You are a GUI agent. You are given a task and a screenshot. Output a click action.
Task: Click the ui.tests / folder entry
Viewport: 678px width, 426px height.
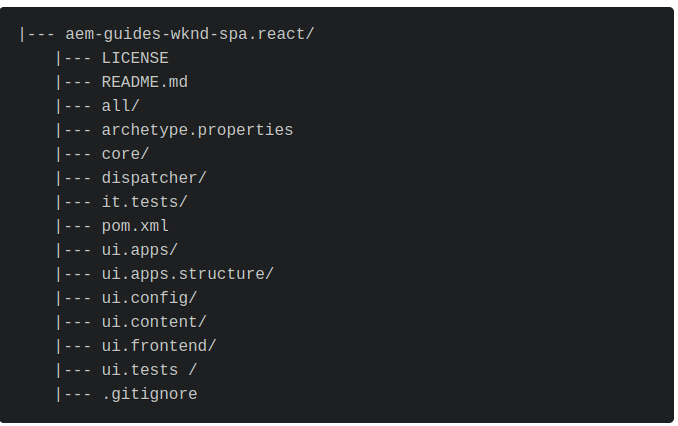click(x=149, y=370)
